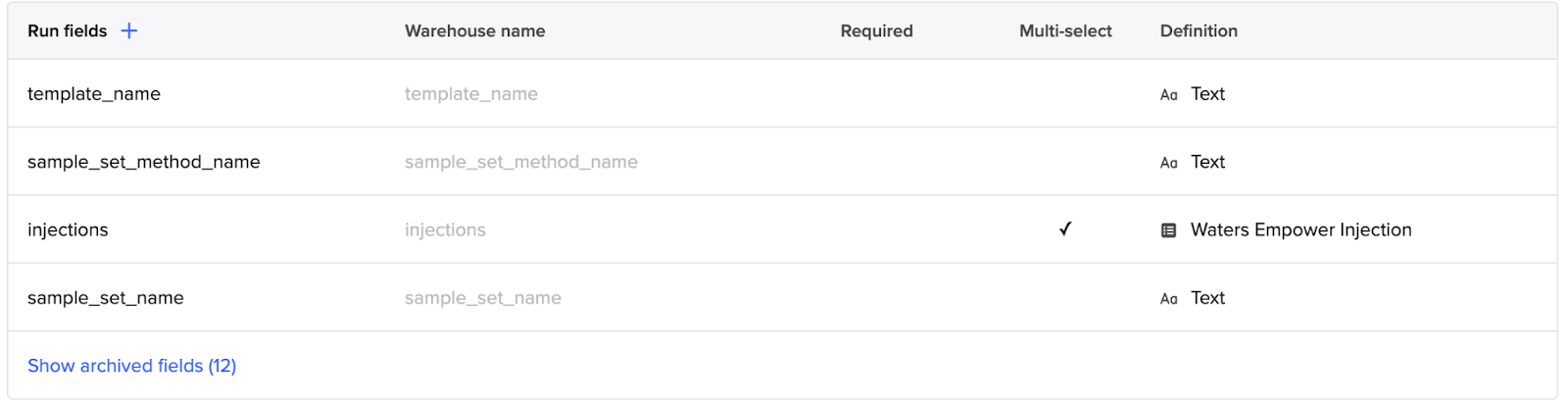
Task: Add a new run field with plus icon
Action: click(128, 30)
